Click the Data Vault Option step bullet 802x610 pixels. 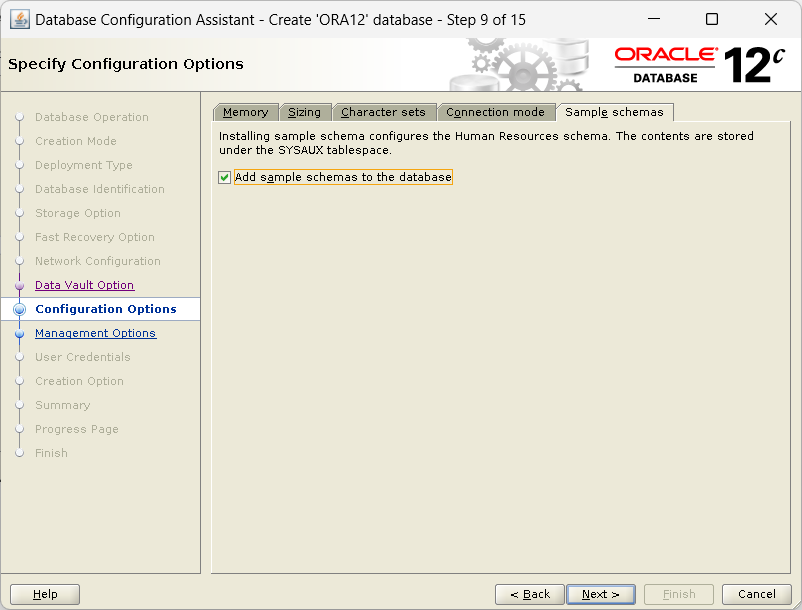[x=19, y=286]
